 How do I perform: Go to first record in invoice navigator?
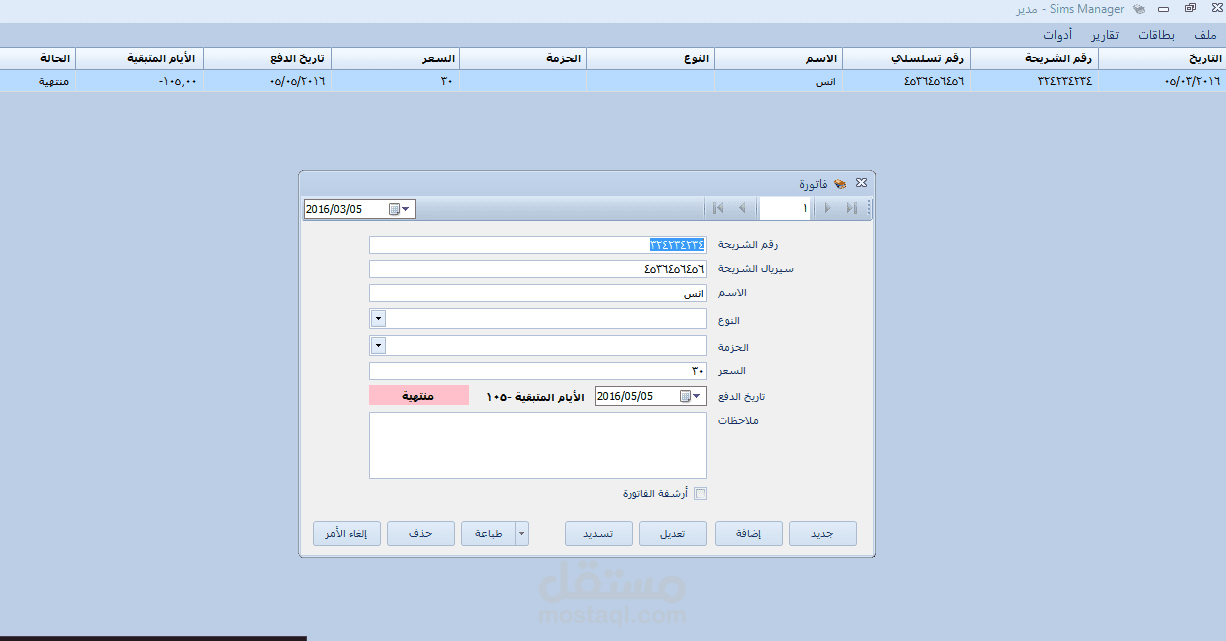pyautogui.click(x=717, y=208)
